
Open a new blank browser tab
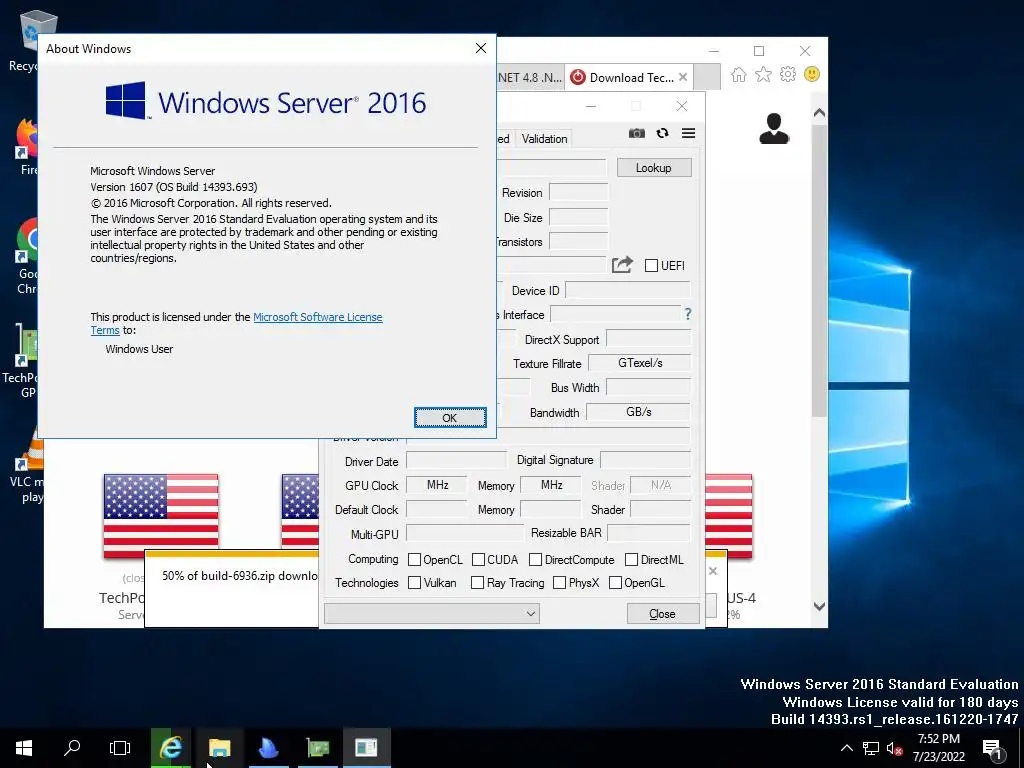(x=707, y=77)
